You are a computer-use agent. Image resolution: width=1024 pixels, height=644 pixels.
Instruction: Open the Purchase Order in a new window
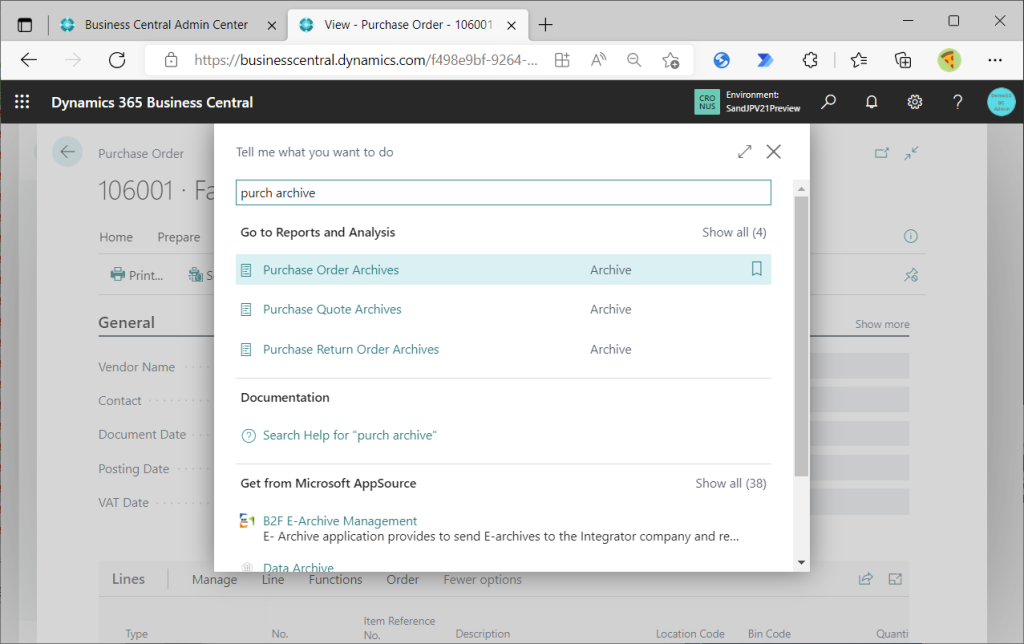click(882, 153)
